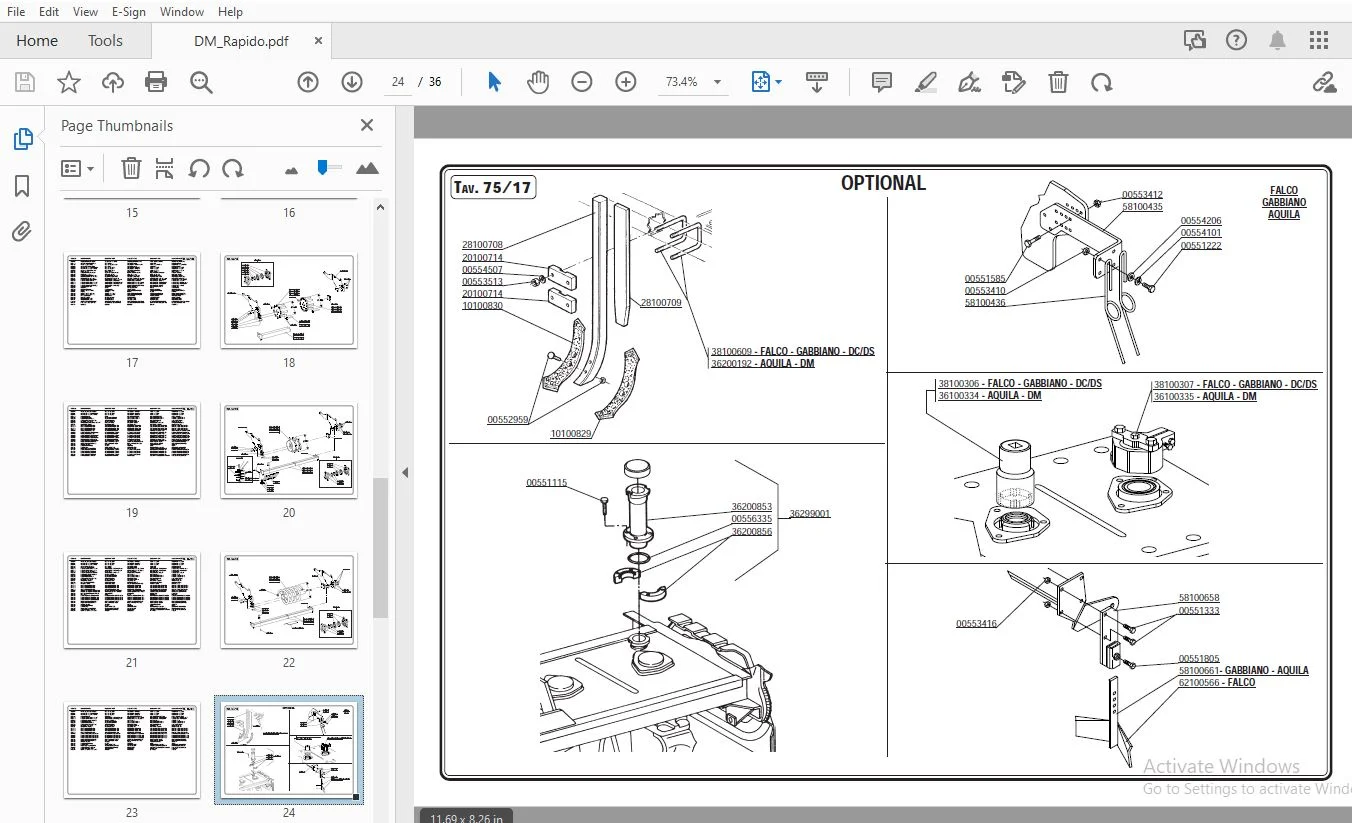Screen dimensions: 1352x823
Task: Rotate the page with toolbar rotate icon
Action: (x=1102, y=82)
